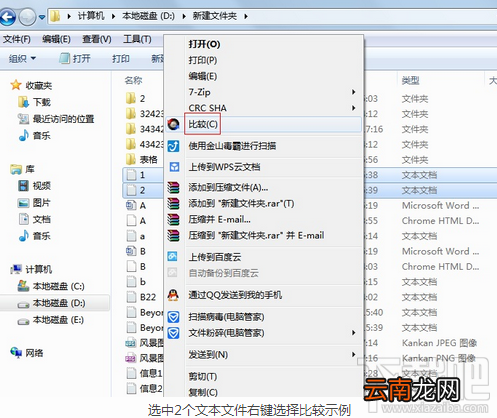Choose 打印(P) in context menu
The width and height of the screenshot is (497, 418).
point(203,60)
